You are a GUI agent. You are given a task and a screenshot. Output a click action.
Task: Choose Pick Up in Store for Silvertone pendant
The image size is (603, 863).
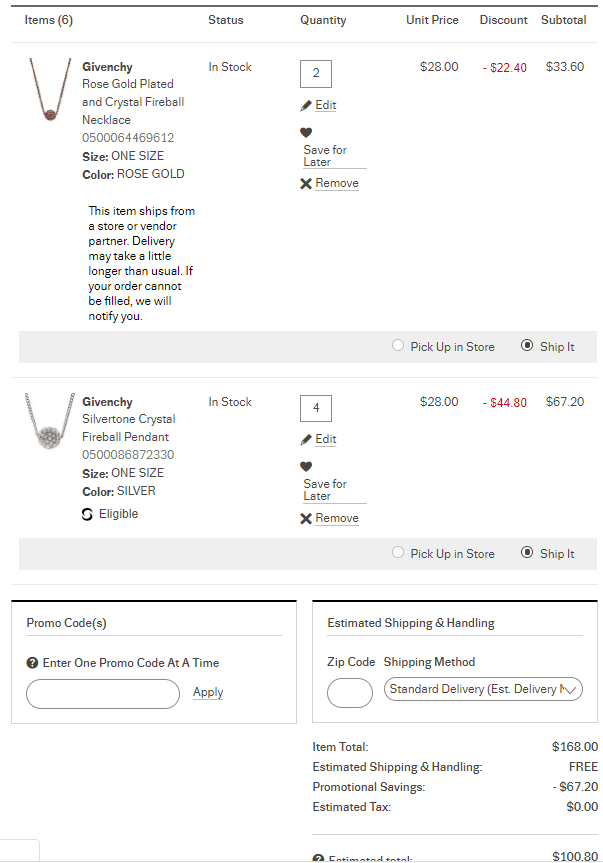[x=399, y=553]
